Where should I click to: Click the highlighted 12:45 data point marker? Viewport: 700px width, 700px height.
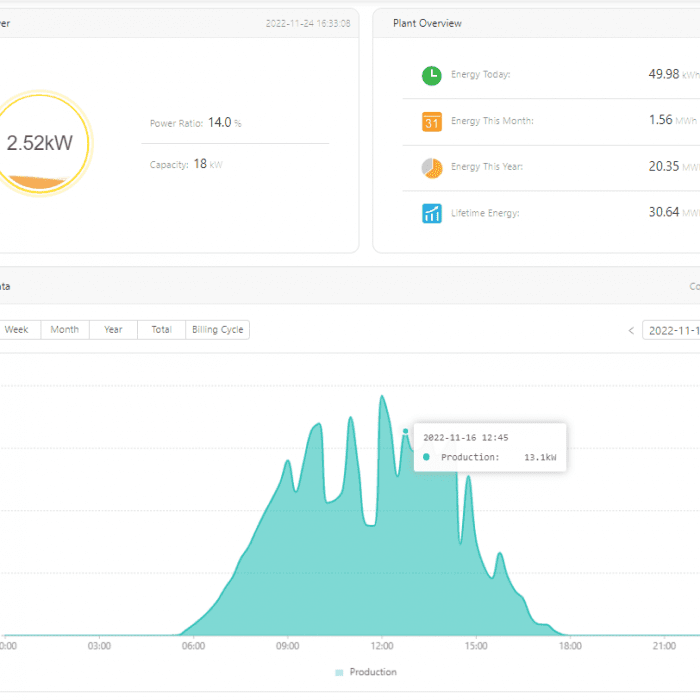pos(406,431)
